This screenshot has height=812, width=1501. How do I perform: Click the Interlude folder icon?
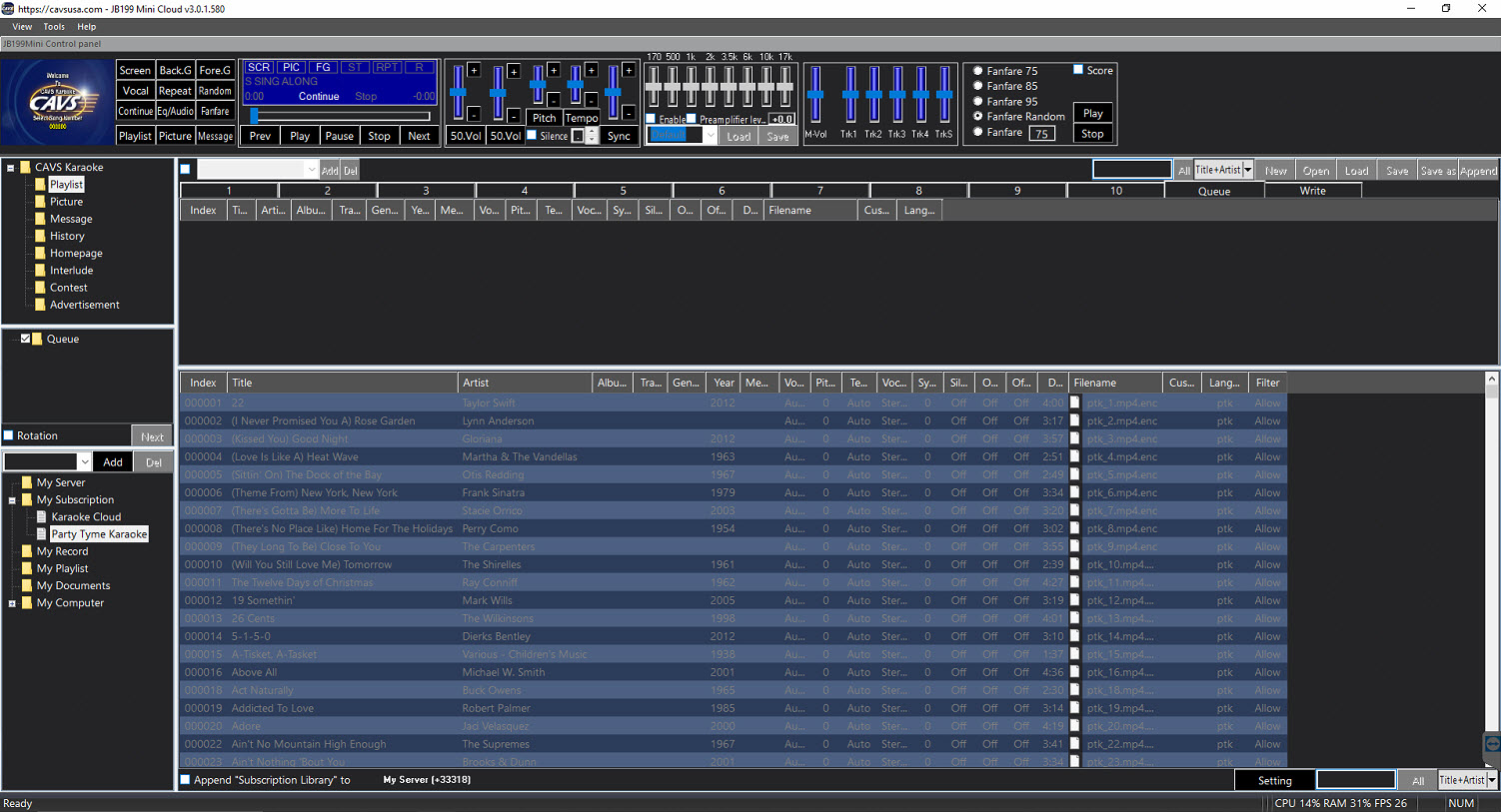40,270
